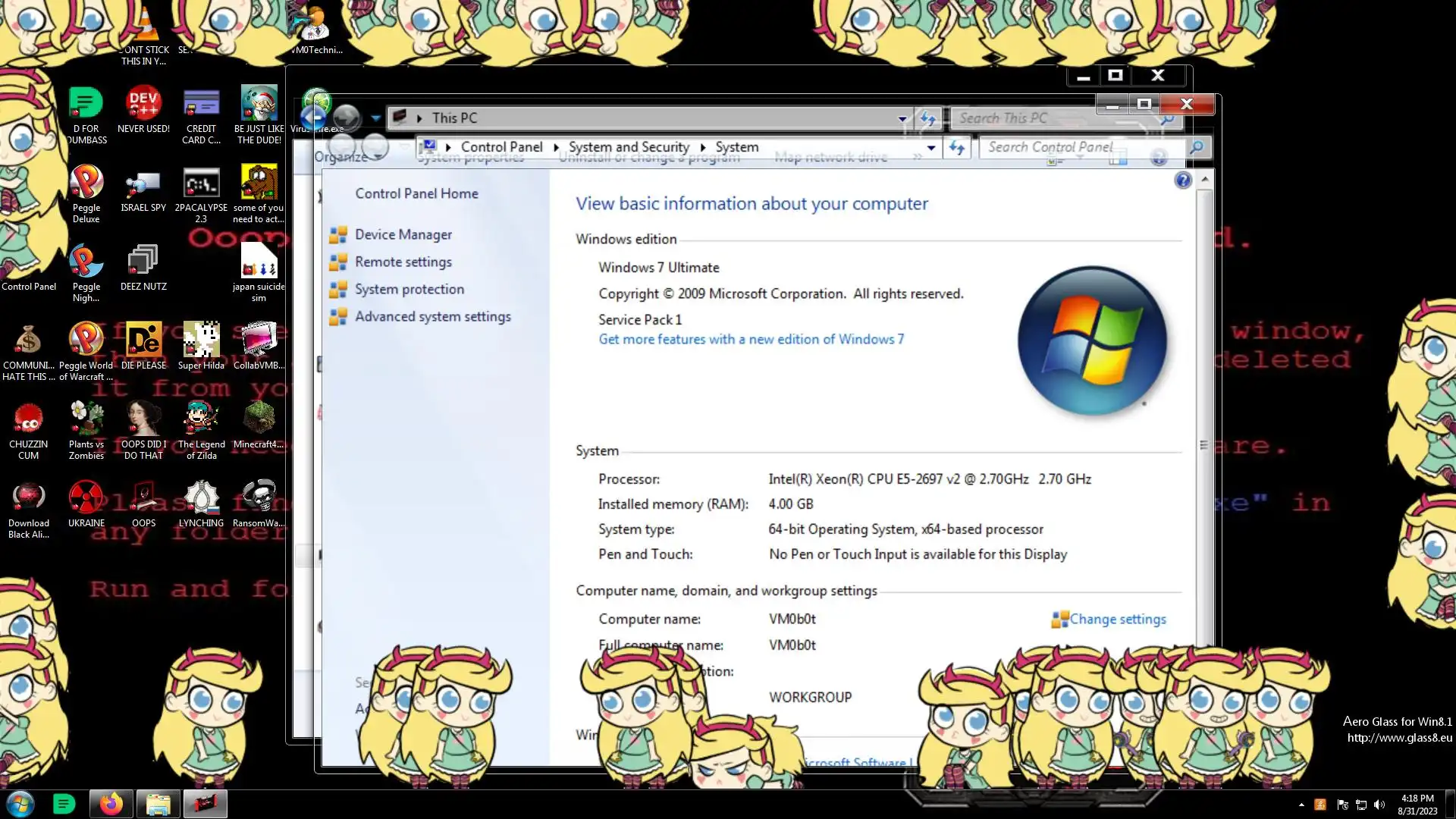Open Device Manager from the sidebar
The image size is (1456, 819).
click(403, 235)
